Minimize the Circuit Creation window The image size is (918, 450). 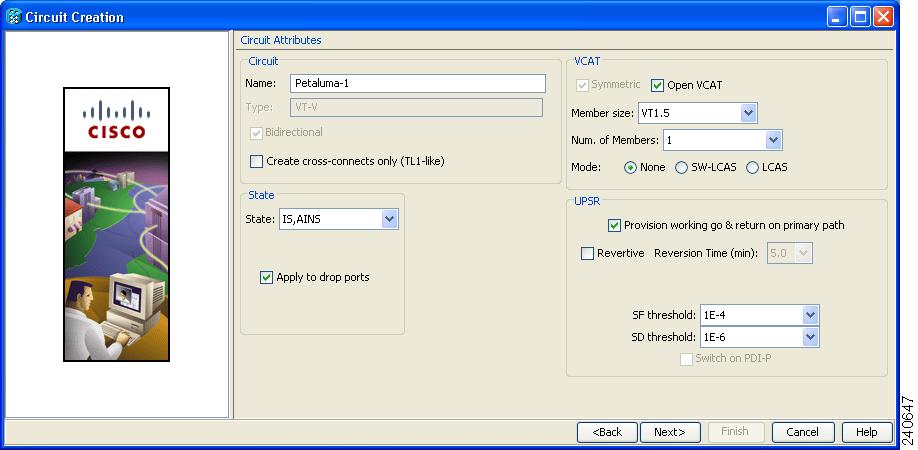tap(837, 18)
